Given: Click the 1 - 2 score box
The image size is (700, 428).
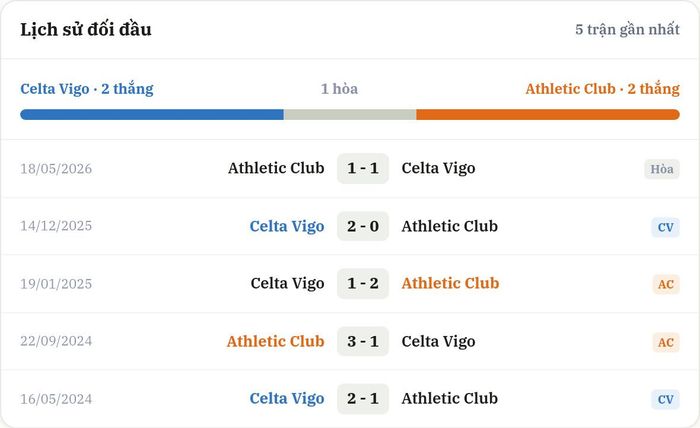Looking at the screenshot, I should pyautogui.click(x=363, y=283).
